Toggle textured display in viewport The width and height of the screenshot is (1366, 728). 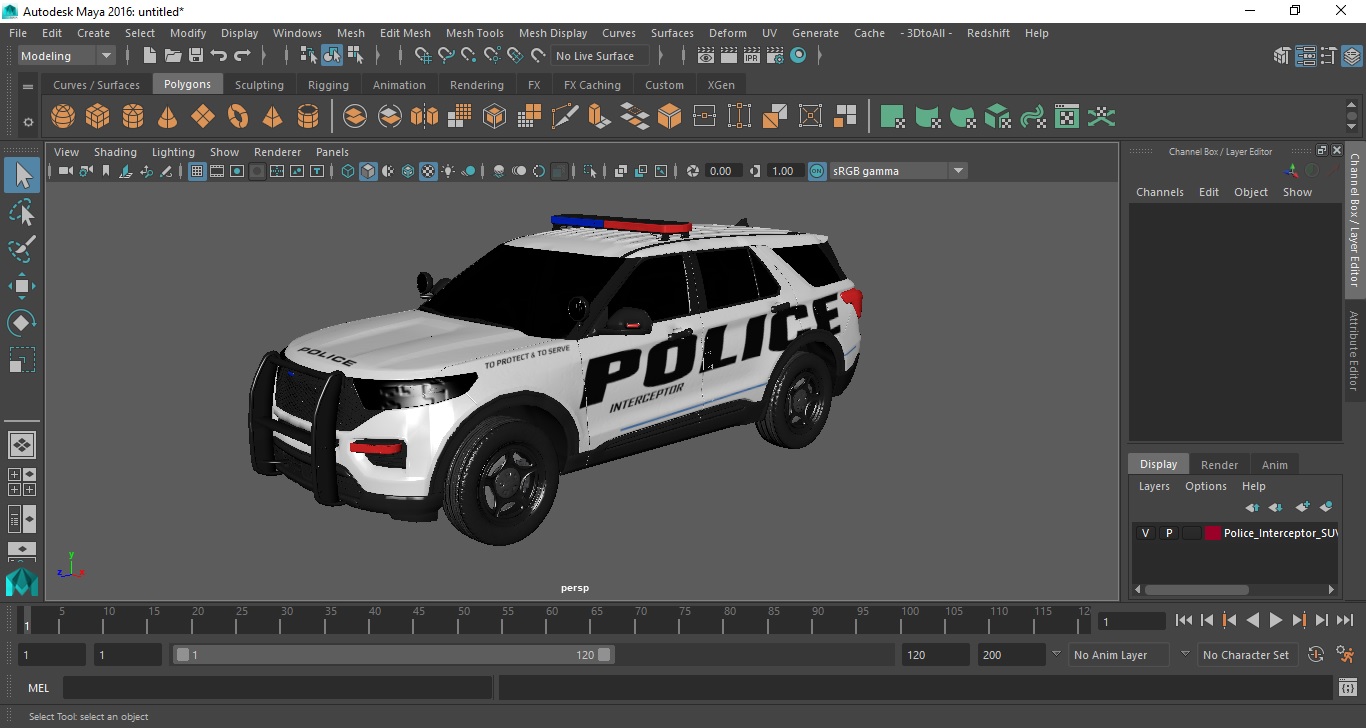pyautogui.click(x=428, y=171)
